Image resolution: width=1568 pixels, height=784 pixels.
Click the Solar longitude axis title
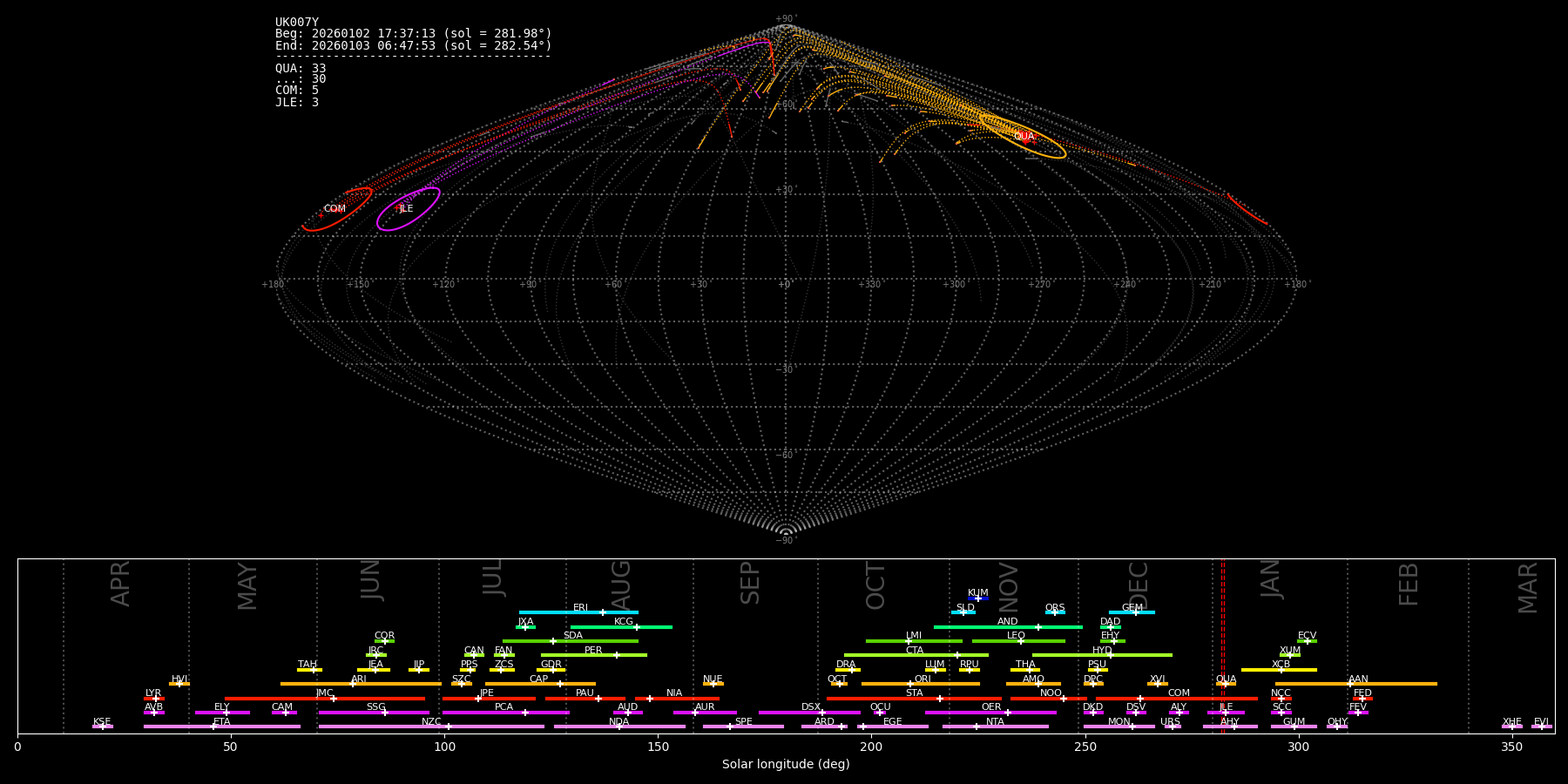(786, 765)
